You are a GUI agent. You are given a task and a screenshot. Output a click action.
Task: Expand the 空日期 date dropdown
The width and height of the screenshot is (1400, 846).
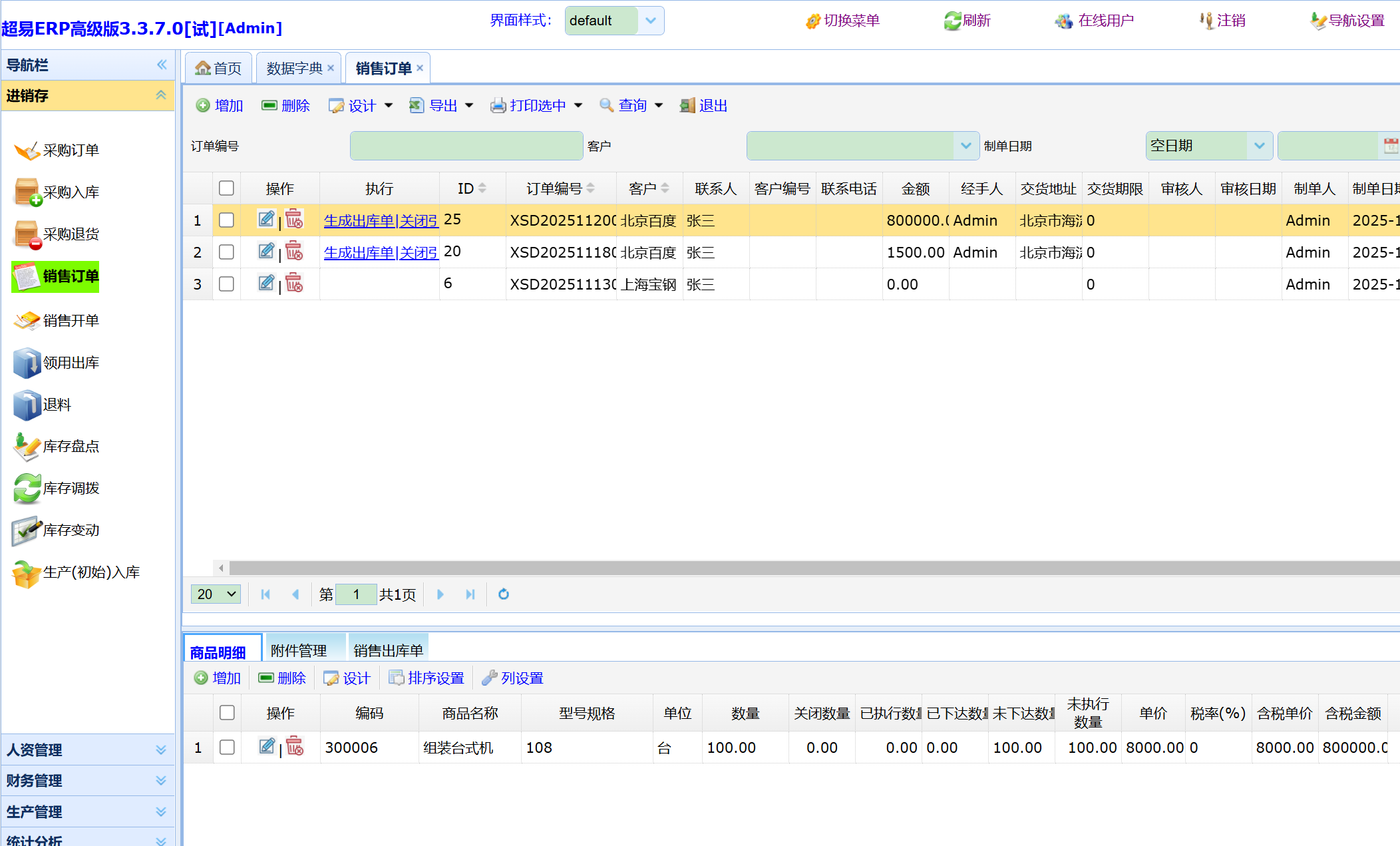1259,146
